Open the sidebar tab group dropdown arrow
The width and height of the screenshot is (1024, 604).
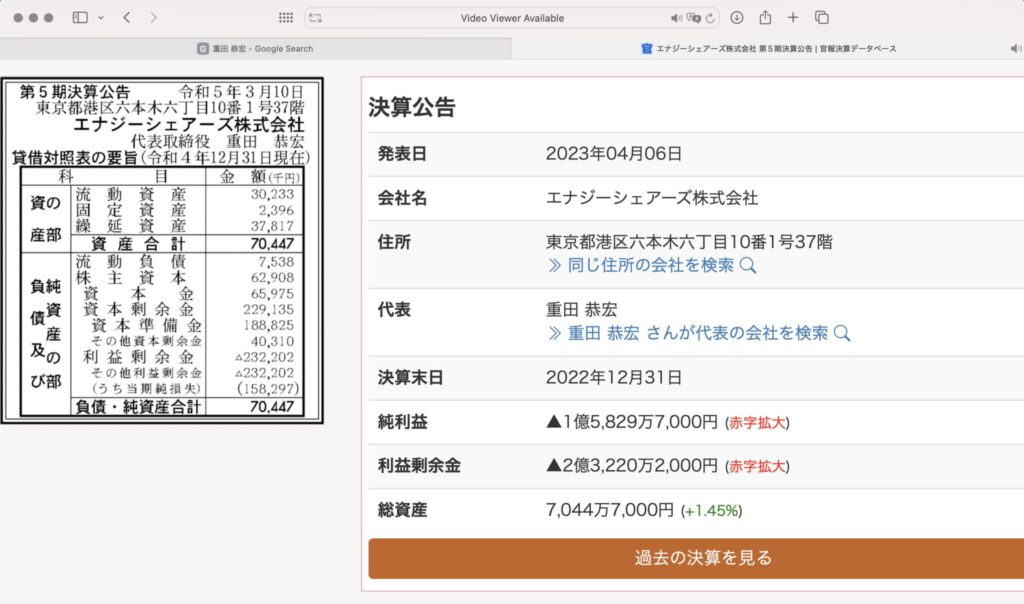tap(101, 18)
